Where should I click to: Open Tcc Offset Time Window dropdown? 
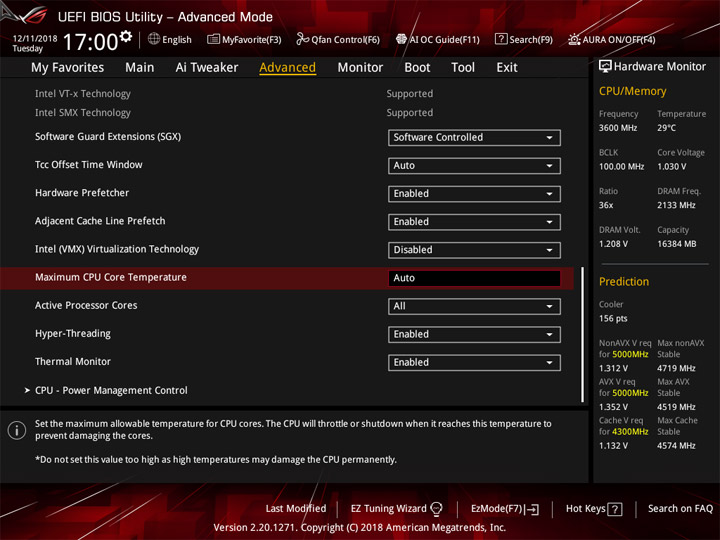474,166
